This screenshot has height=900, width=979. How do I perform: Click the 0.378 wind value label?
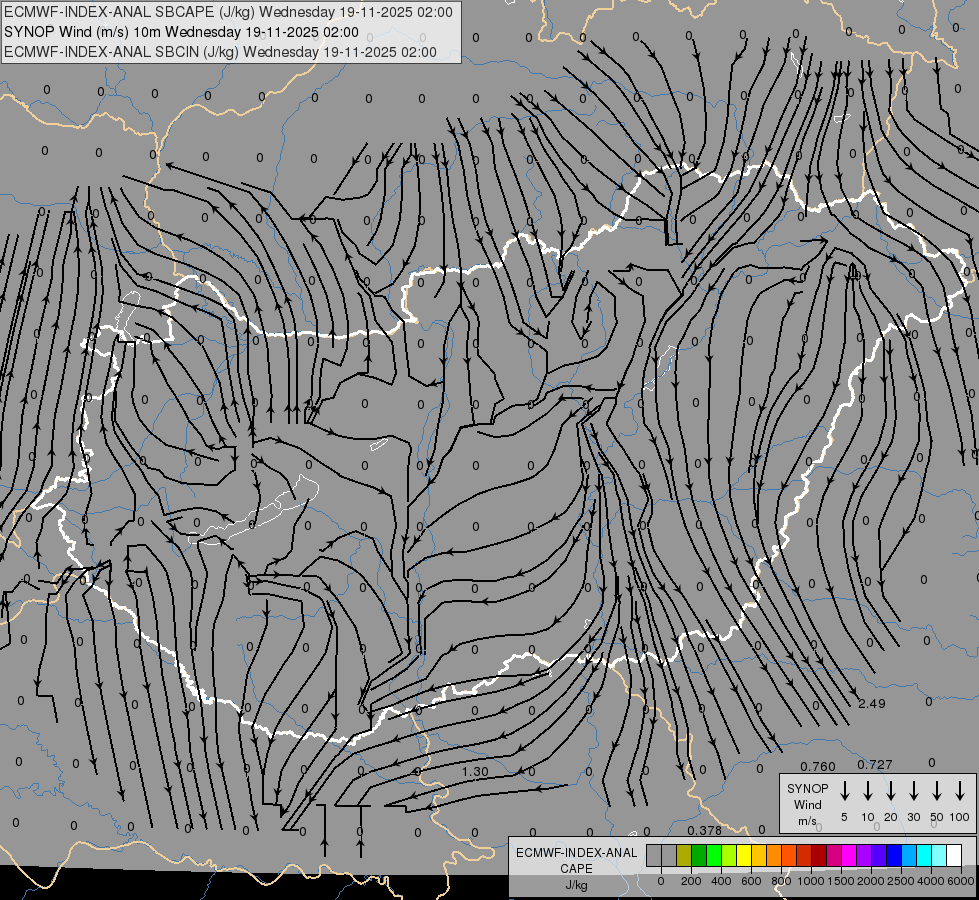coord(704,830)
